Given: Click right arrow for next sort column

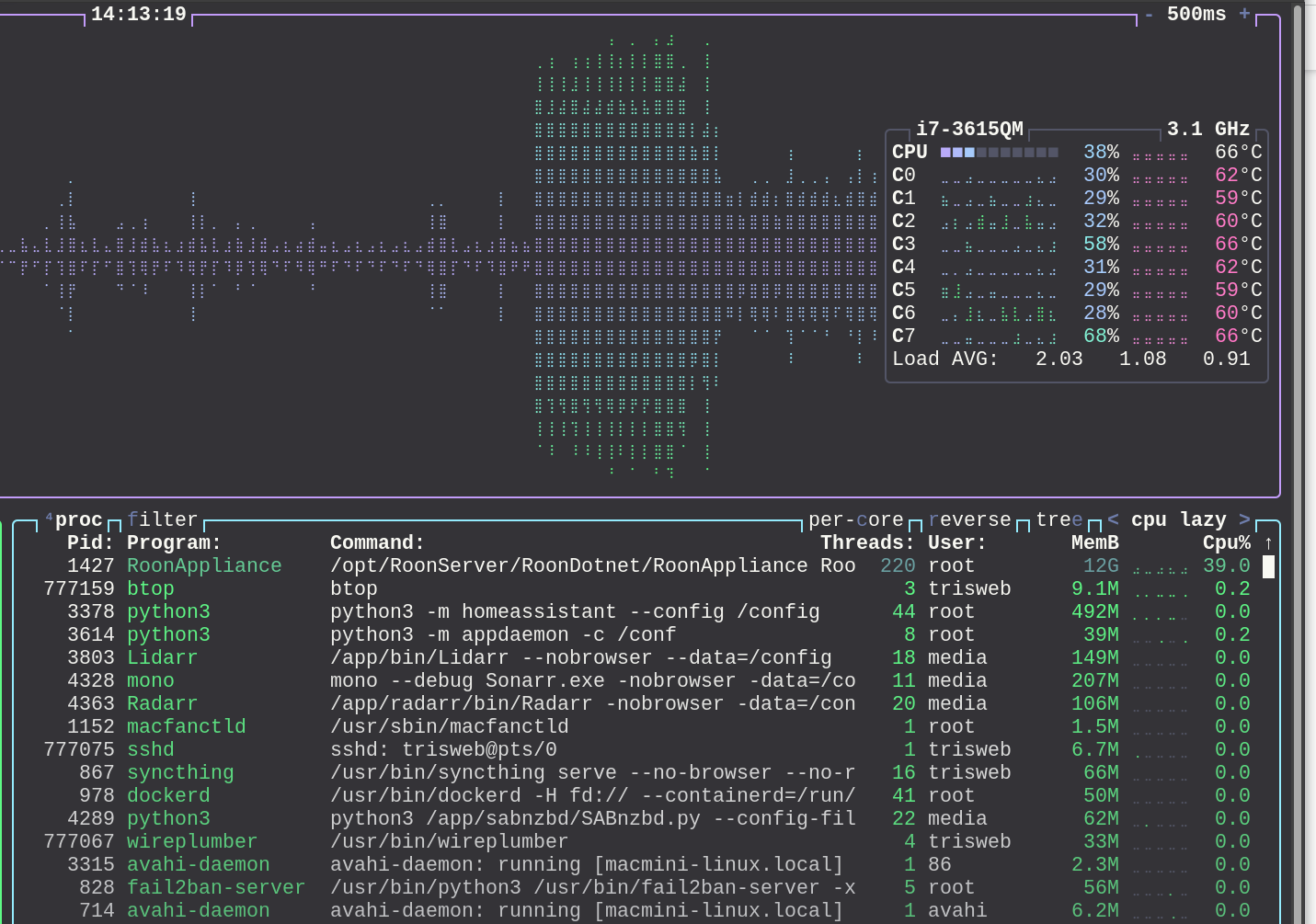Looking at the screenshot, I should click(1244, 519).
